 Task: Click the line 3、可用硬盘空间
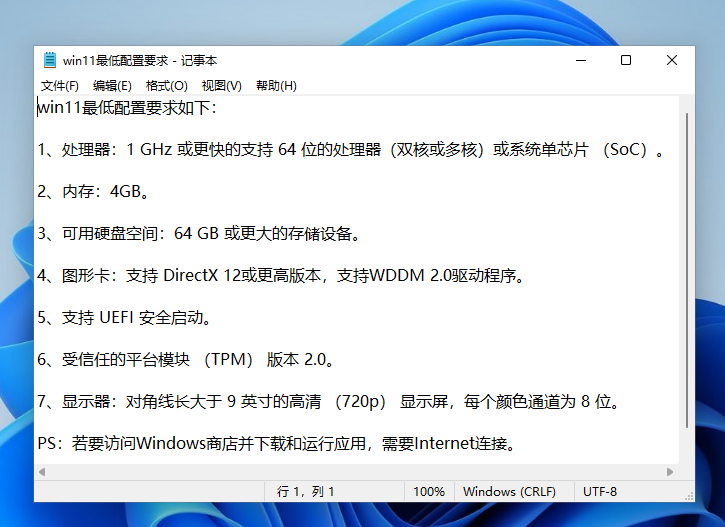(x=199, y=233)
